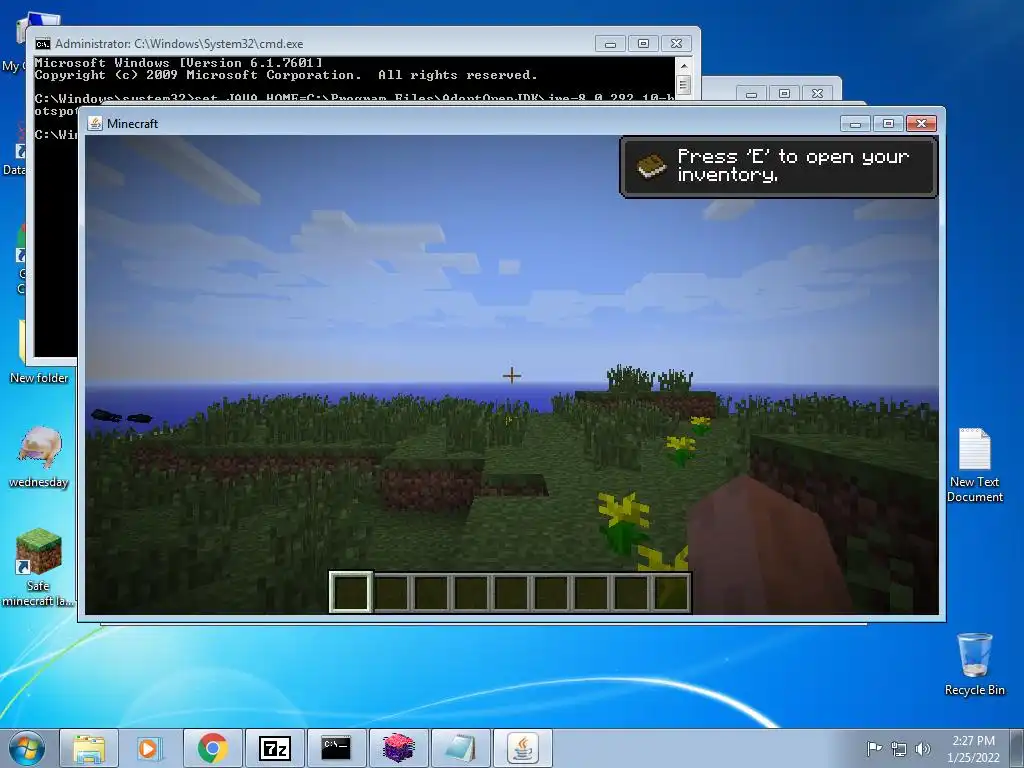Switch to cmd.exe via taskbar icon
Image resolution: width=1024 pixels, height=768 pixels.
click(336, 748)
